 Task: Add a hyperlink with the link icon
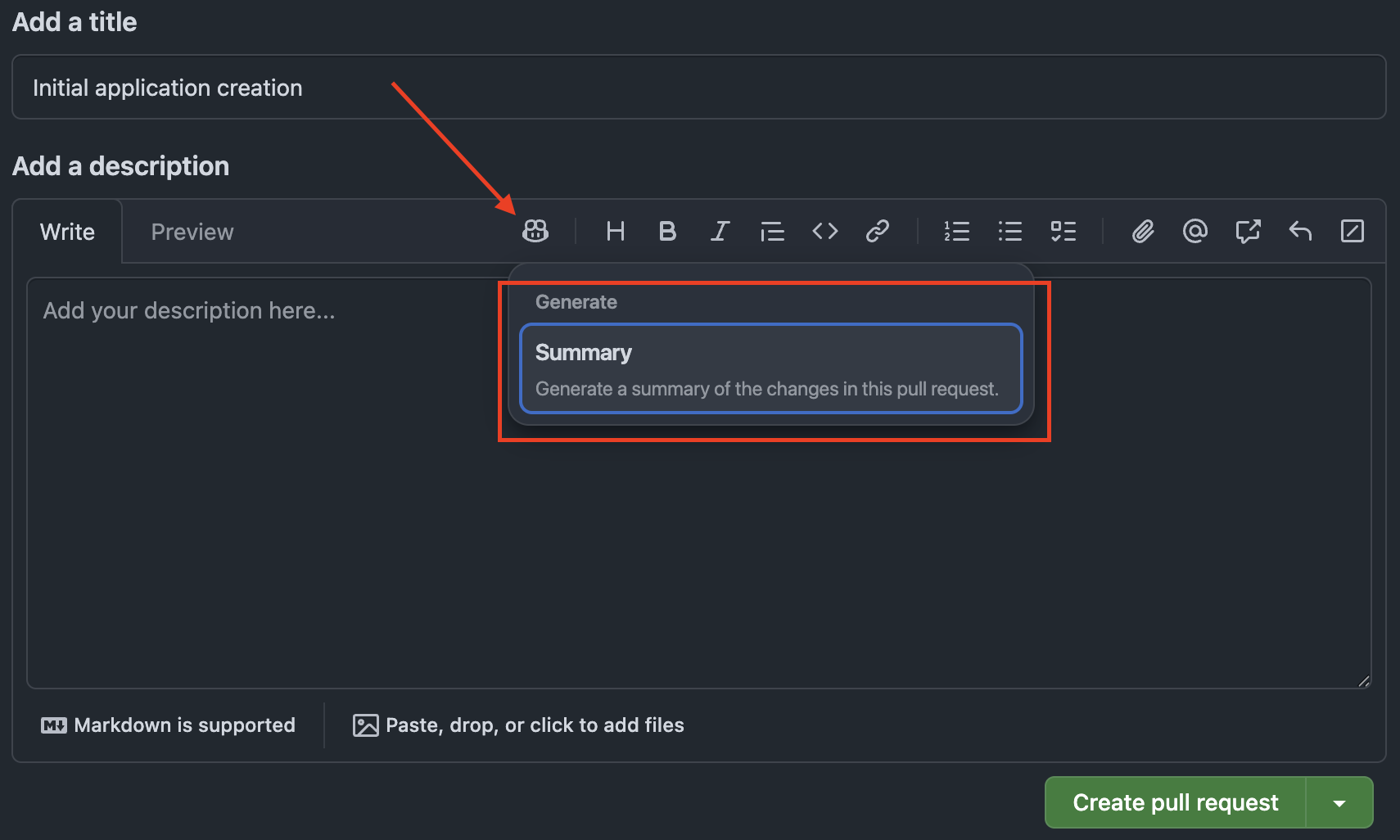pos(877,232)
